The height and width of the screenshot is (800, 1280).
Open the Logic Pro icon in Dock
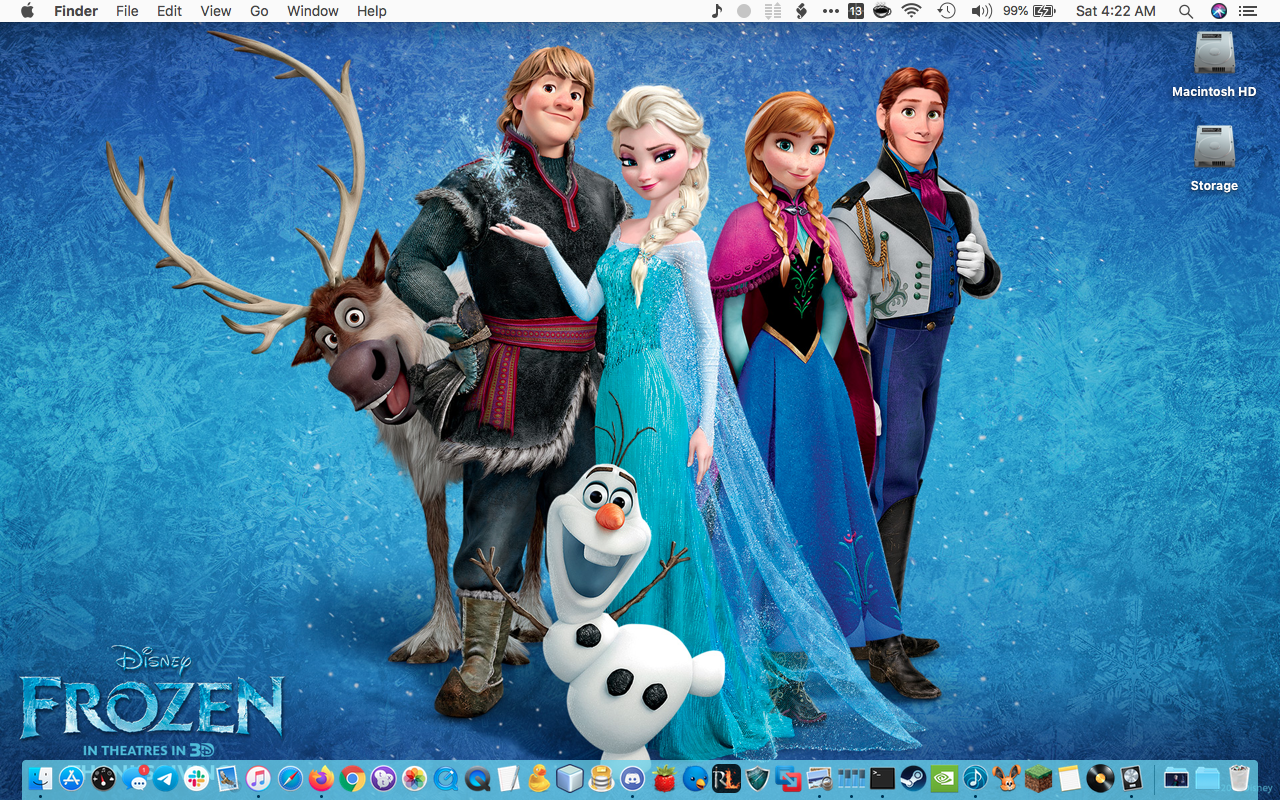pos(1131,778)
